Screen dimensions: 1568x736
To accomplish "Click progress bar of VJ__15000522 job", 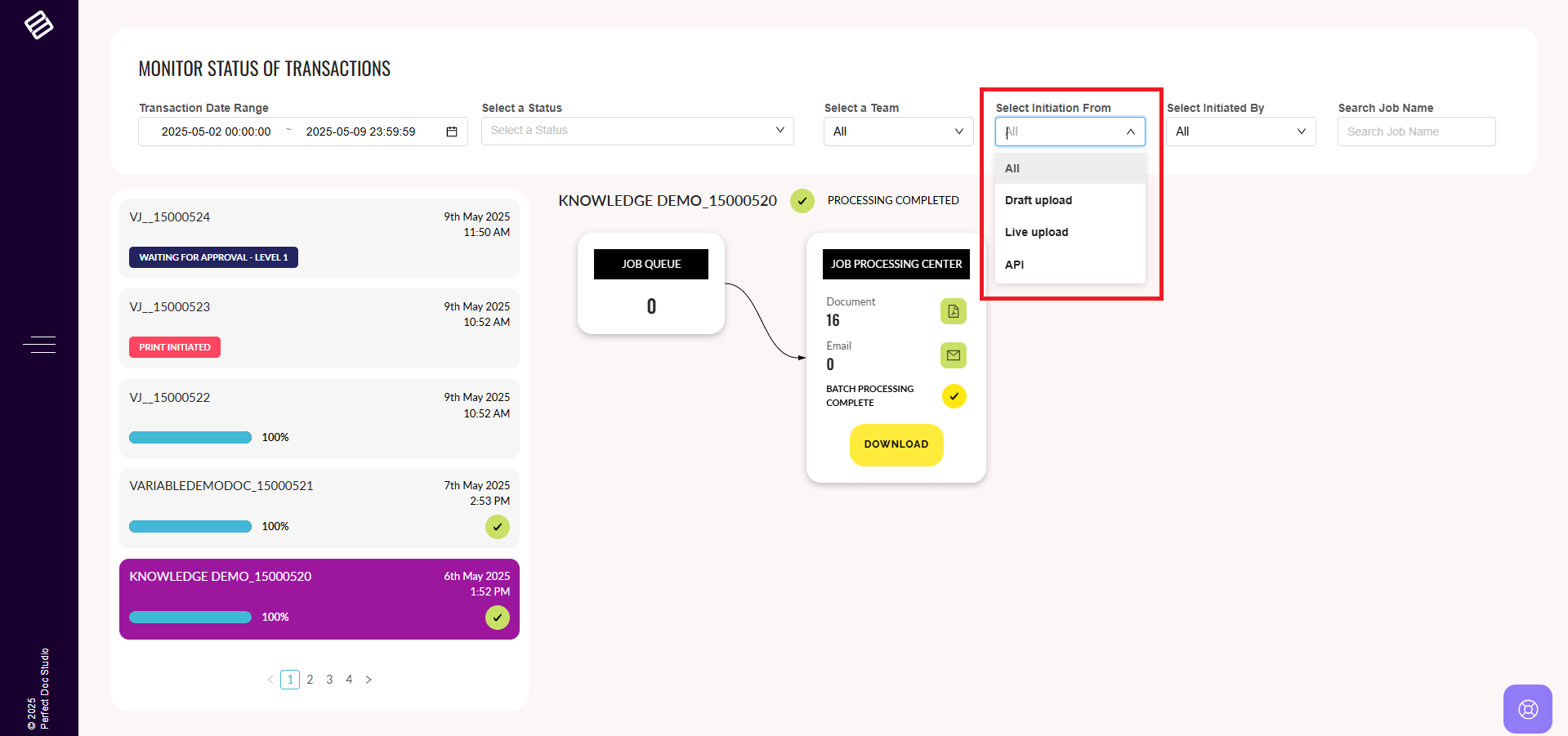I will point(190,438).
